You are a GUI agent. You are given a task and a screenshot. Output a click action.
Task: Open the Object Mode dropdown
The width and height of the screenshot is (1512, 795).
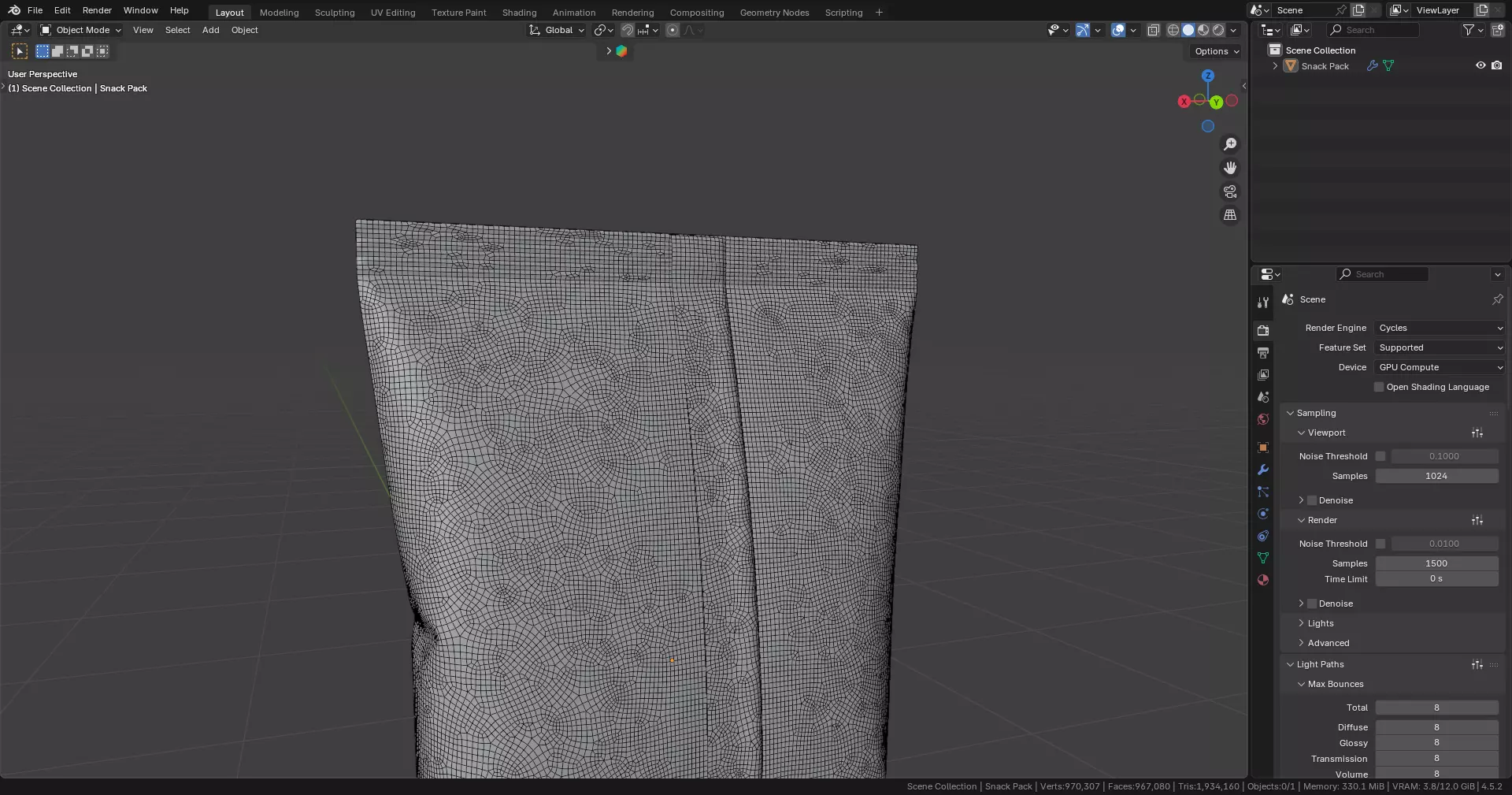[81, 30]
